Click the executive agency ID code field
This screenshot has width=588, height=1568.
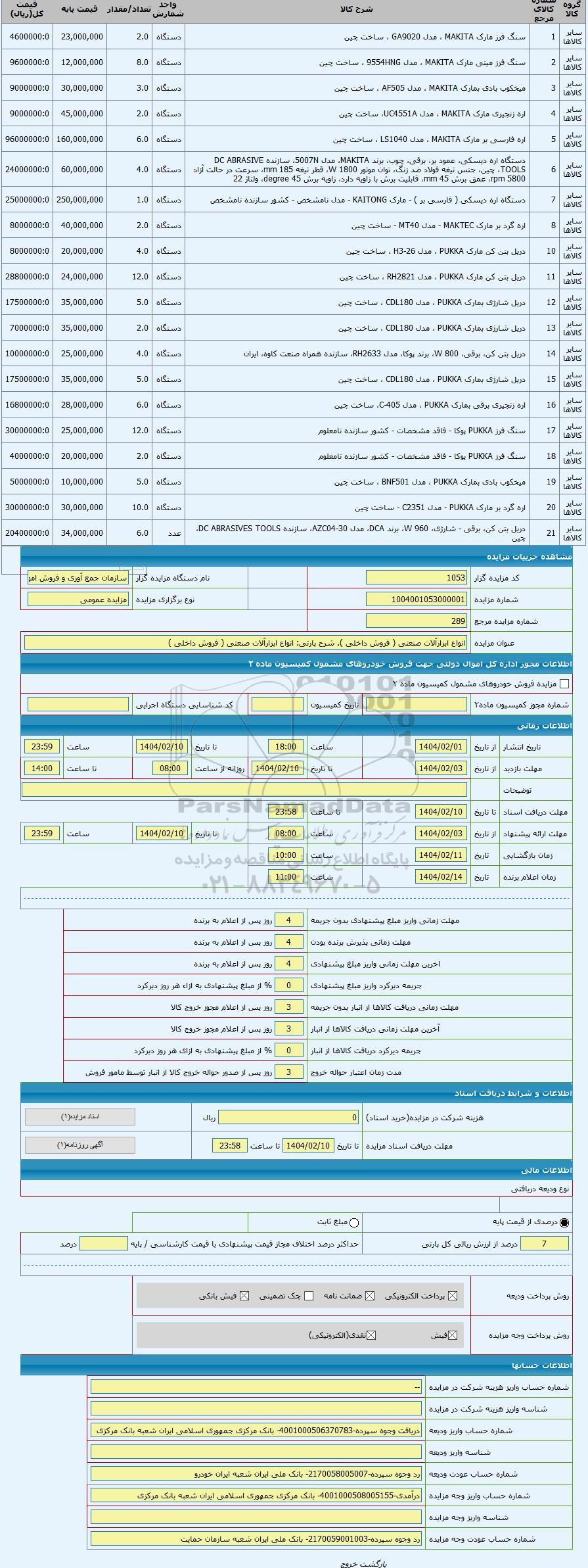coord(78,704)
